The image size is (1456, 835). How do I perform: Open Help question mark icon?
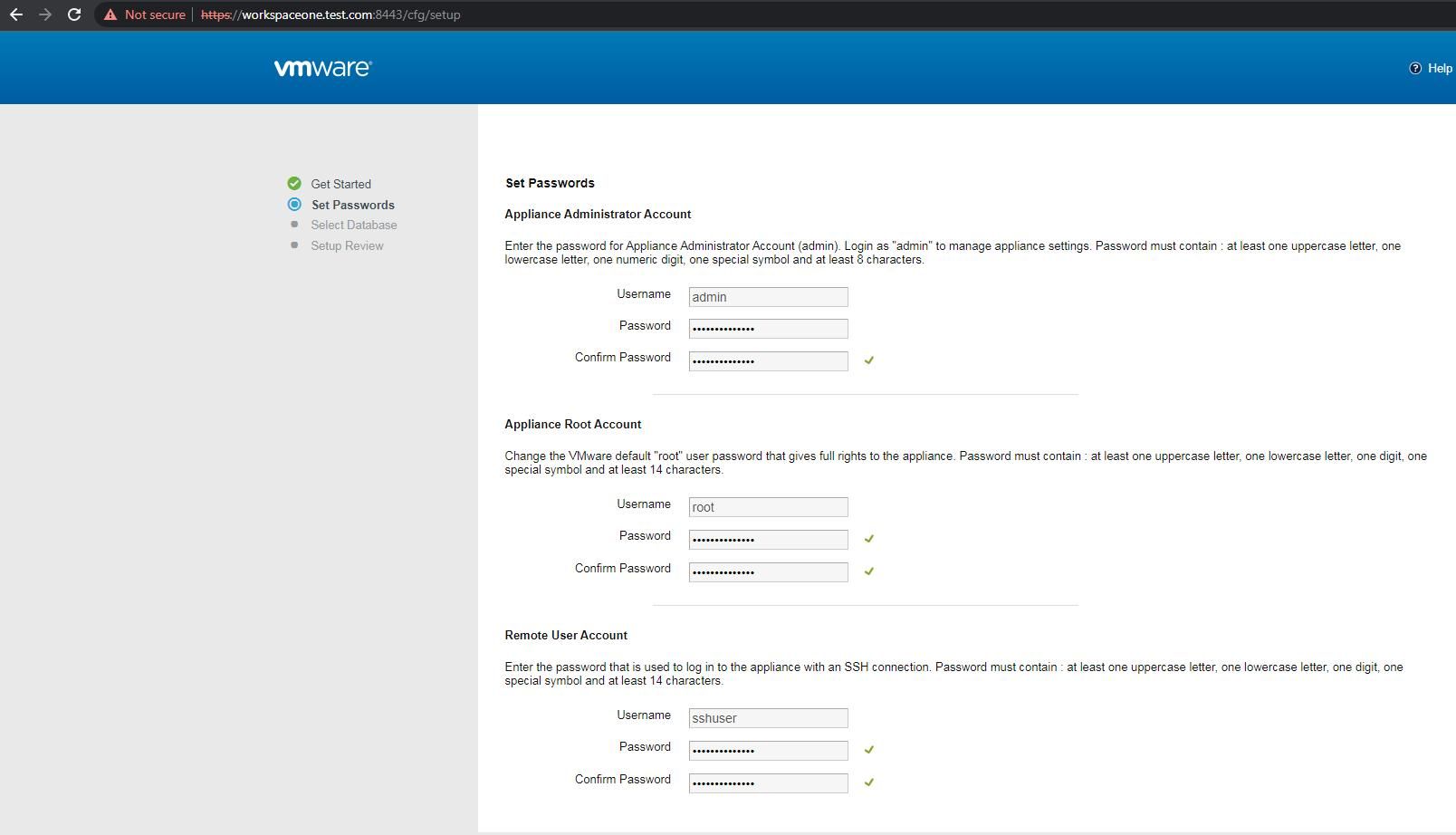point(1415,68)
